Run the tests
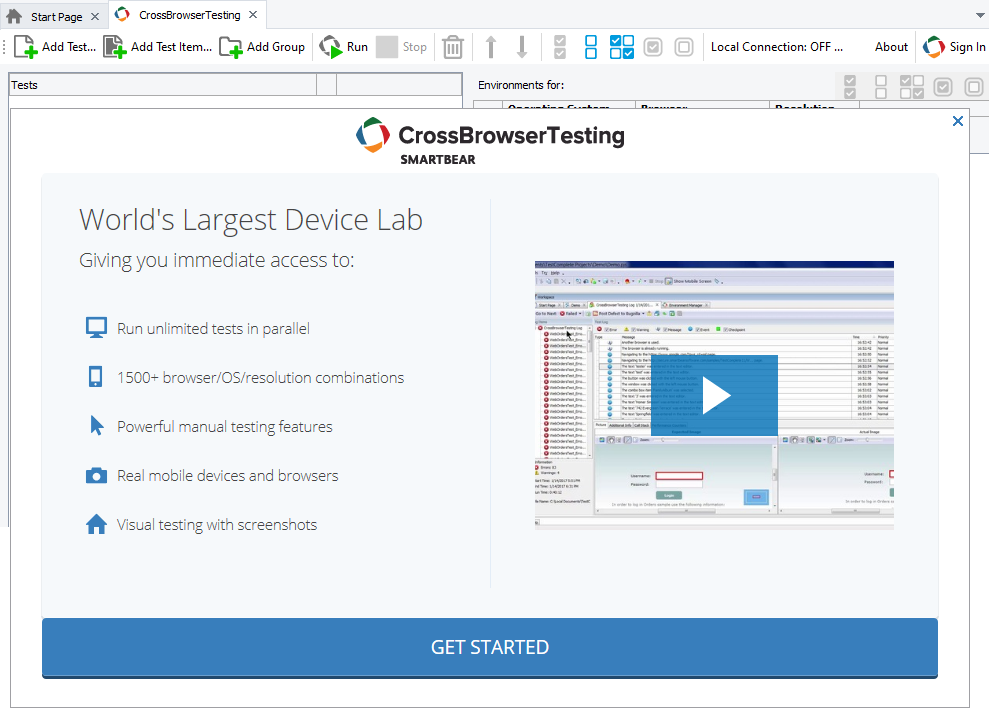989x708 pixels. point(343,47)
